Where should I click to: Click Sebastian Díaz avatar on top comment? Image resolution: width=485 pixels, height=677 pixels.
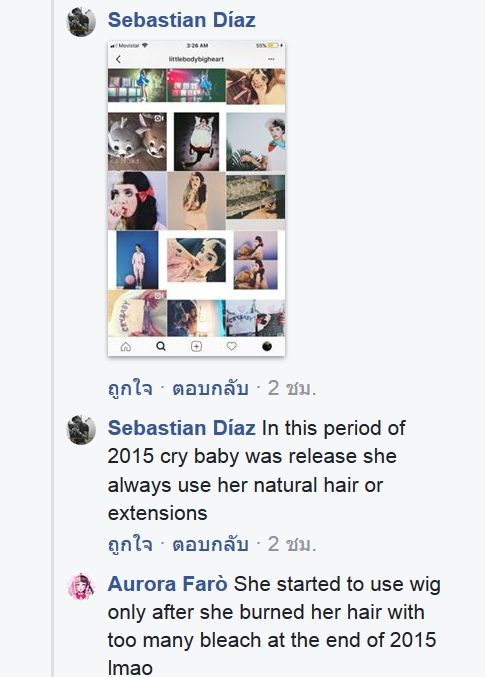click(81, 22)
